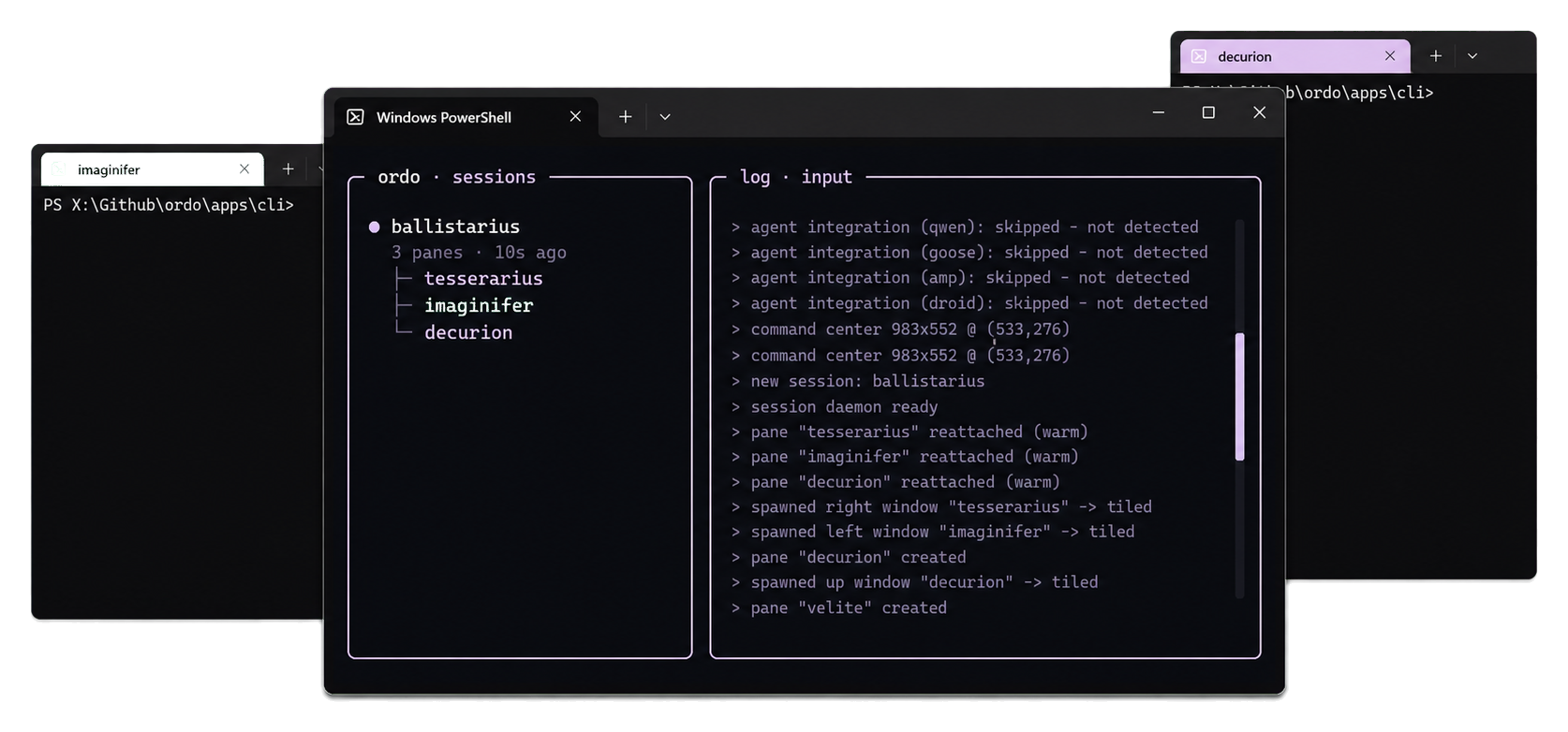Maximize the Windows PowerShell window
This screenshot has height=732, width=1568.
(x=1208, y=112)
